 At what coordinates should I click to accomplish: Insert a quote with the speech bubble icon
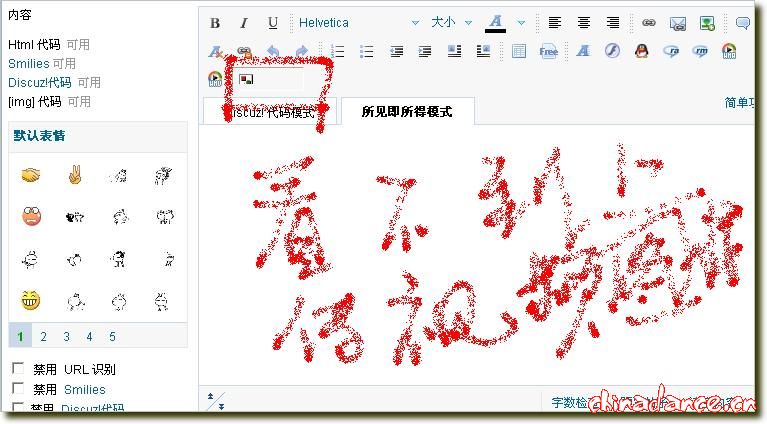coord(743,23)
